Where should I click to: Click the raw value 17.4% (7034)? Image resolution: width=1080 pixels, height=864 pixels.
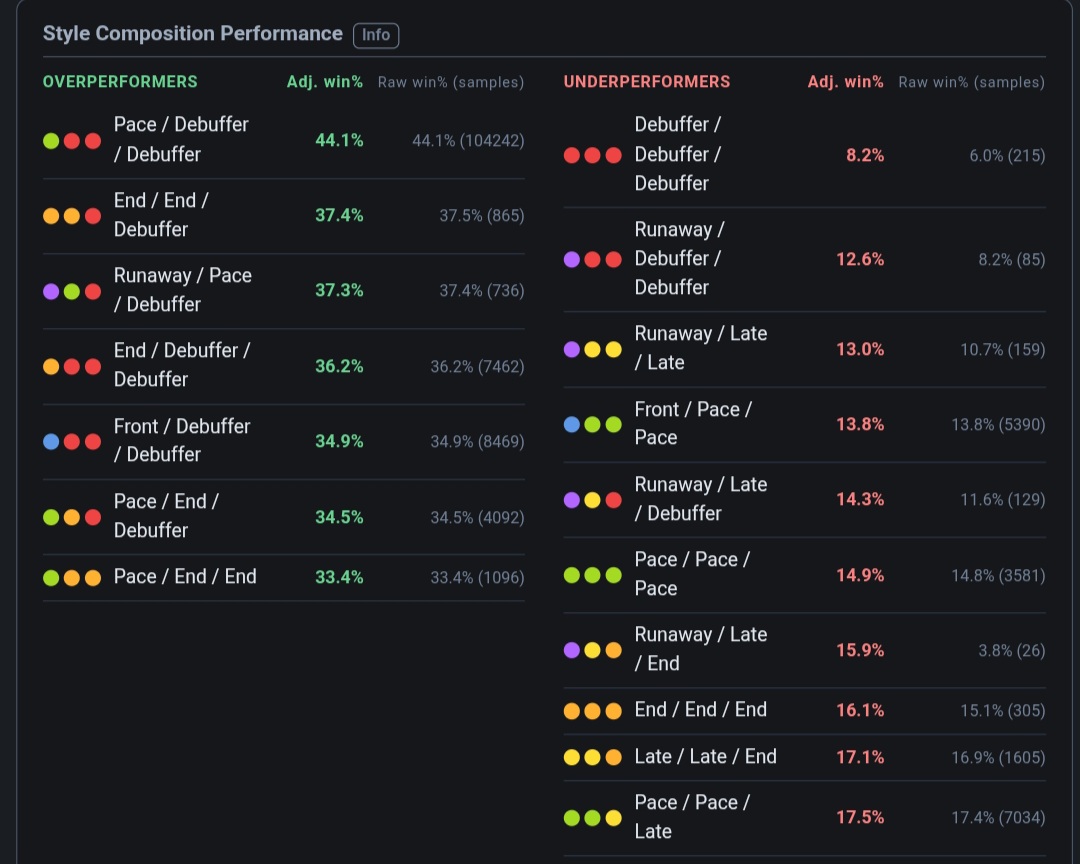998,818
